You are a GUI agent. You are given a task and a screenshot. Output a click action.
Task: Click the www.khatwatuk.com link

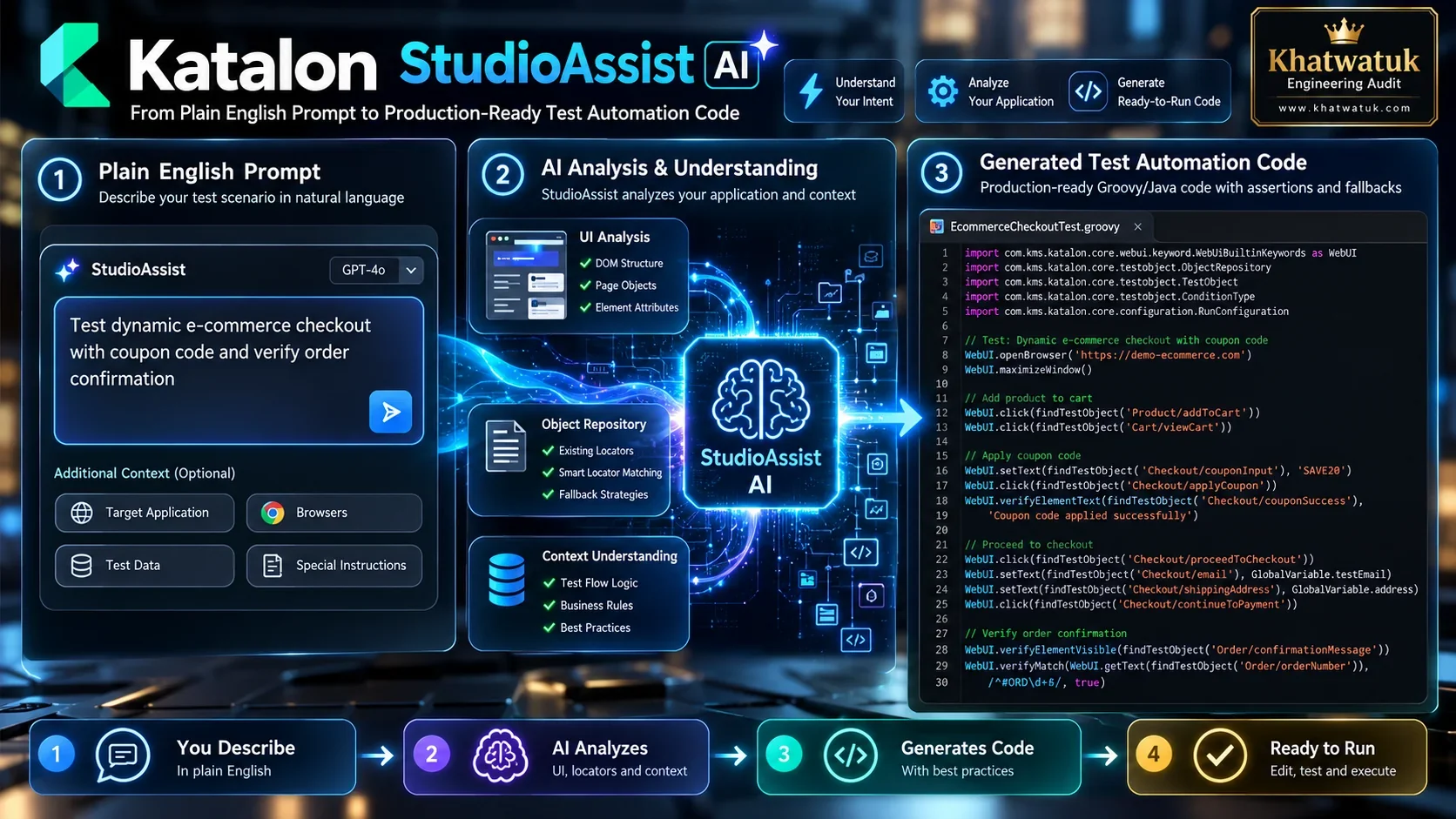1344,109
